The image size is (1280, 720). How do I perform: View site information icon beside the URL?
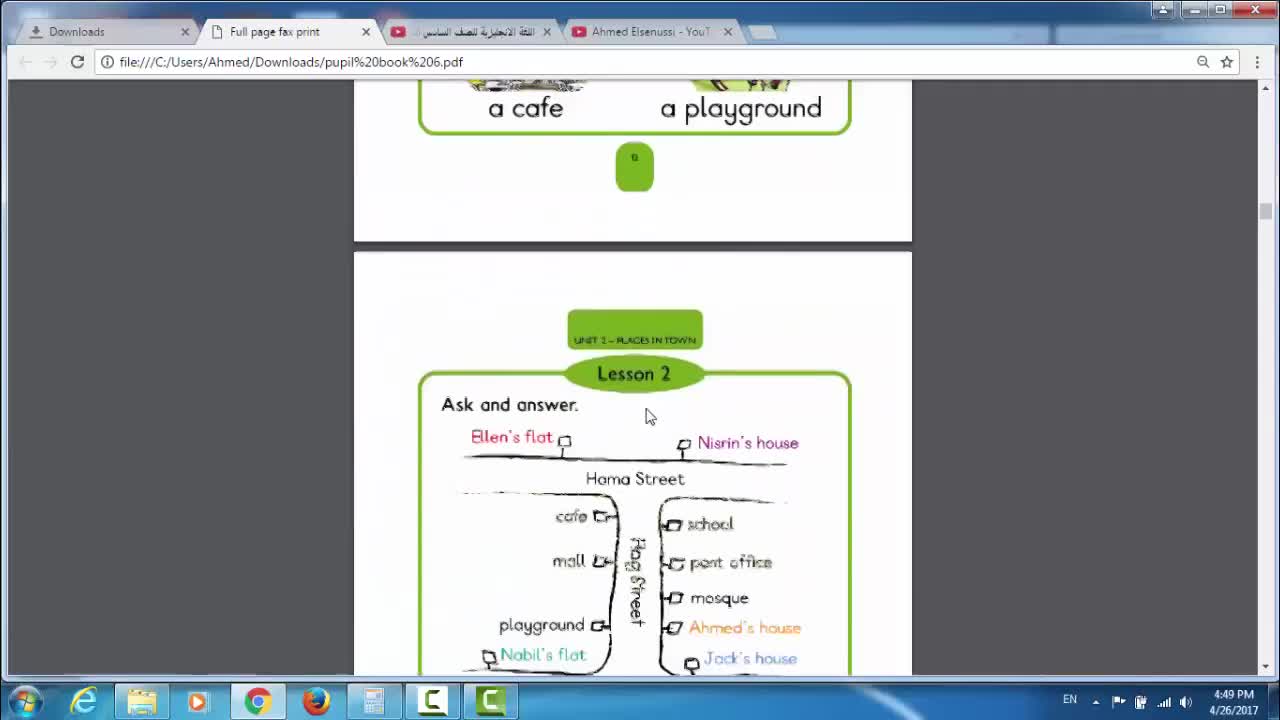click(107, 62)
